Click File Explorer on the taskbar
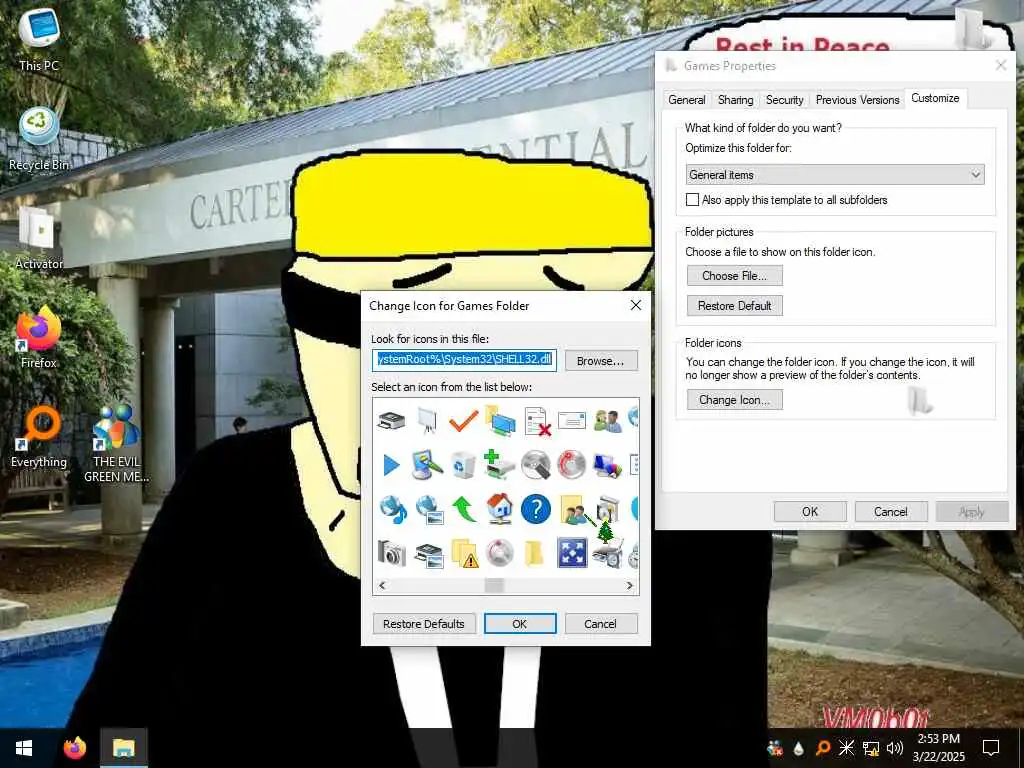The width and height of the screenshot is (1024, 768). (123, 748)
